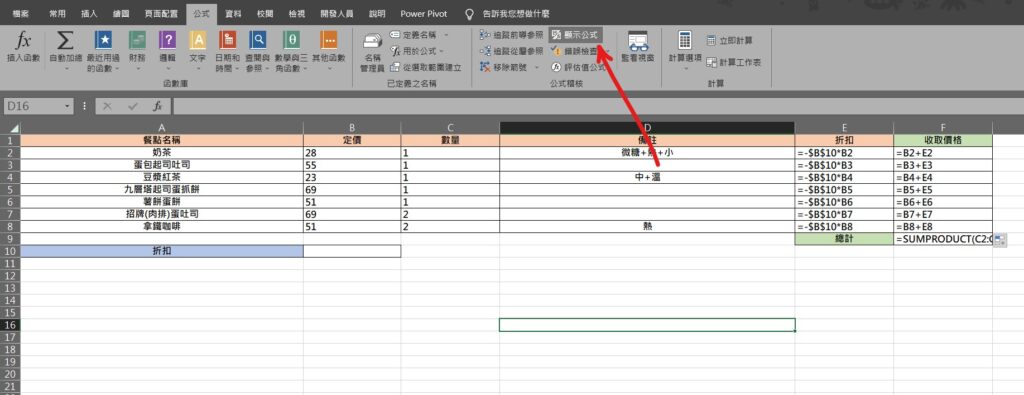The image size is (1024, 395).
Task: Switch to the Page Layout (頁面配置) tab
Action: click(160, 13)
